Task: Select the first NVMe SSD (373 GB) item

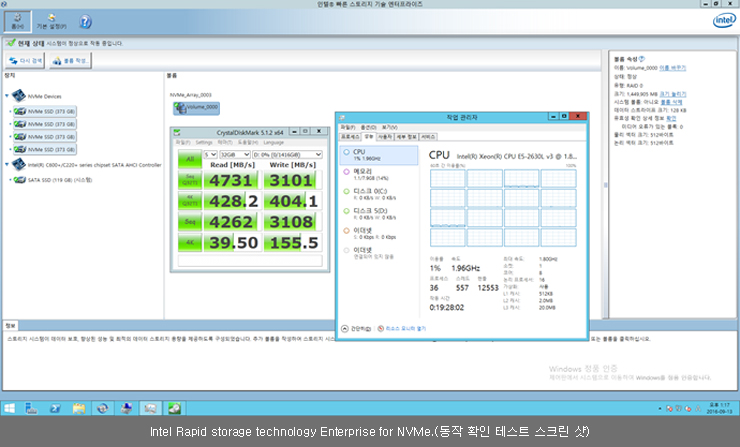Action: pos(45,111)
